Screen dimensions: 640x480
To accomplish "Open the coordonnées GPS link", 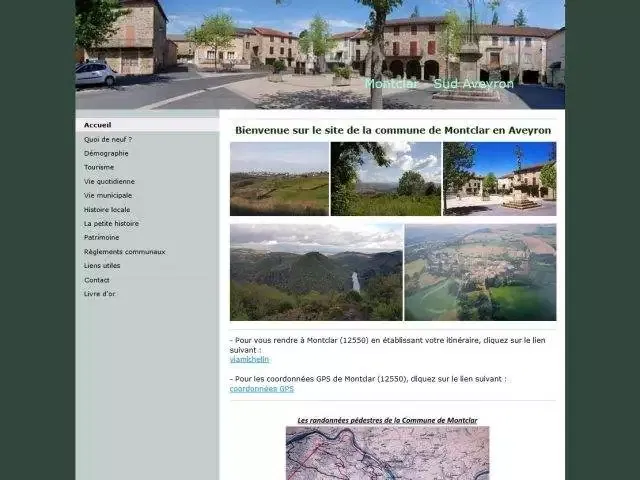I will [262, 389].
